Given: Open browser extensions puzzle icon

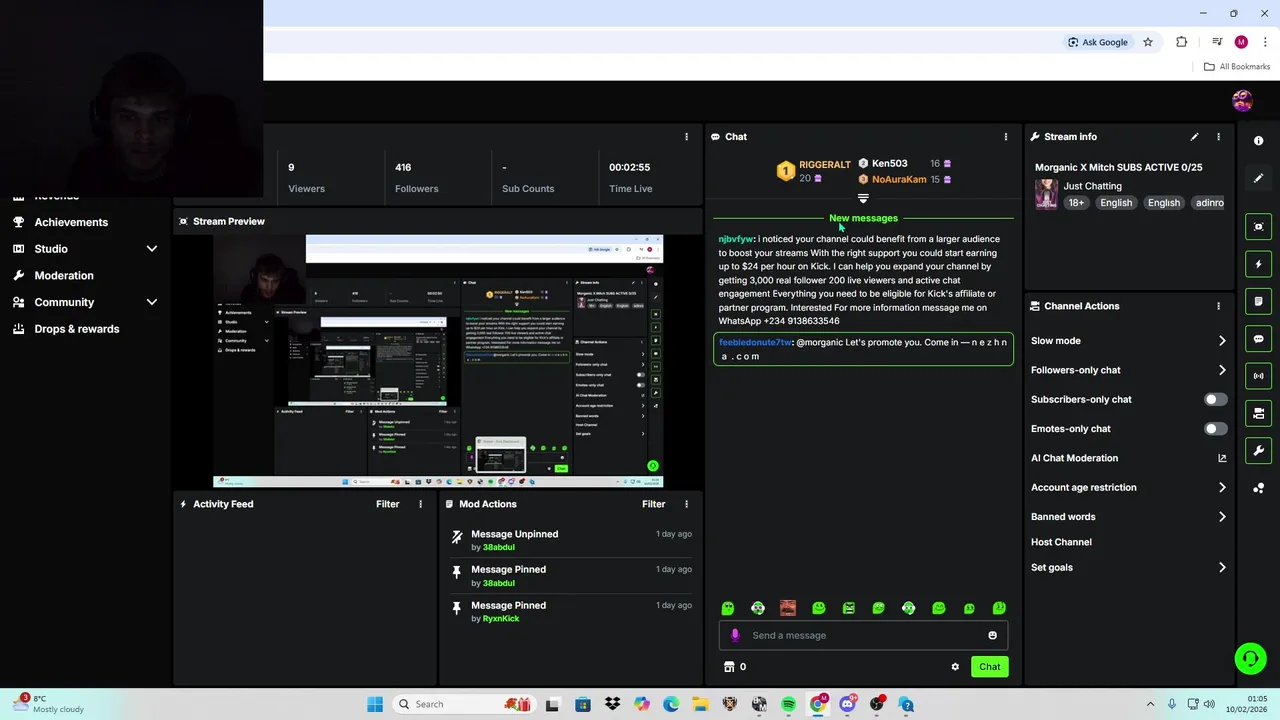Looking at the screenshot, I should coord(1182,42).
